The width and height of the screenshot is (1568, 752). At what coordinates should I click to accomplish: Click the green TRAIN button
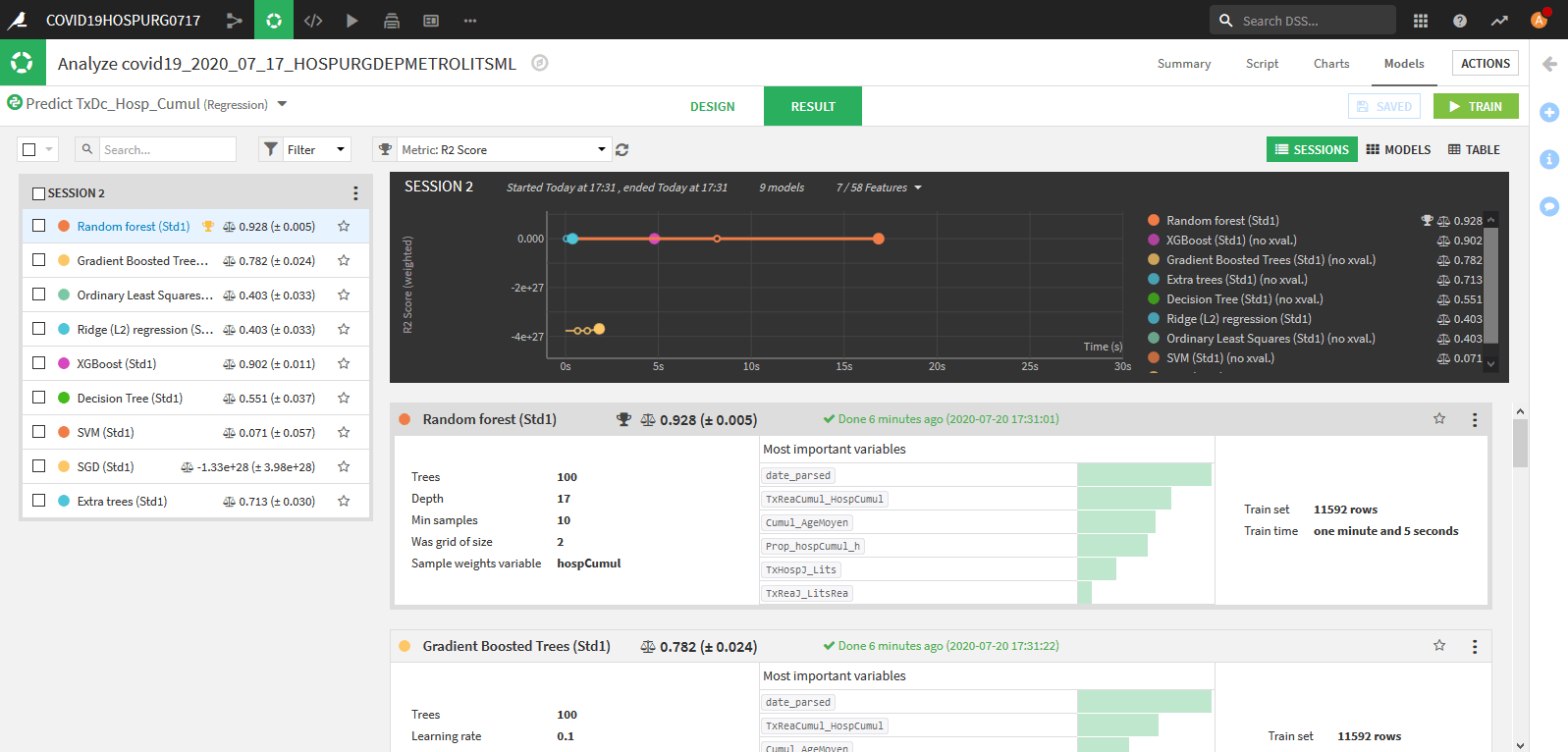pos(1475,106)
